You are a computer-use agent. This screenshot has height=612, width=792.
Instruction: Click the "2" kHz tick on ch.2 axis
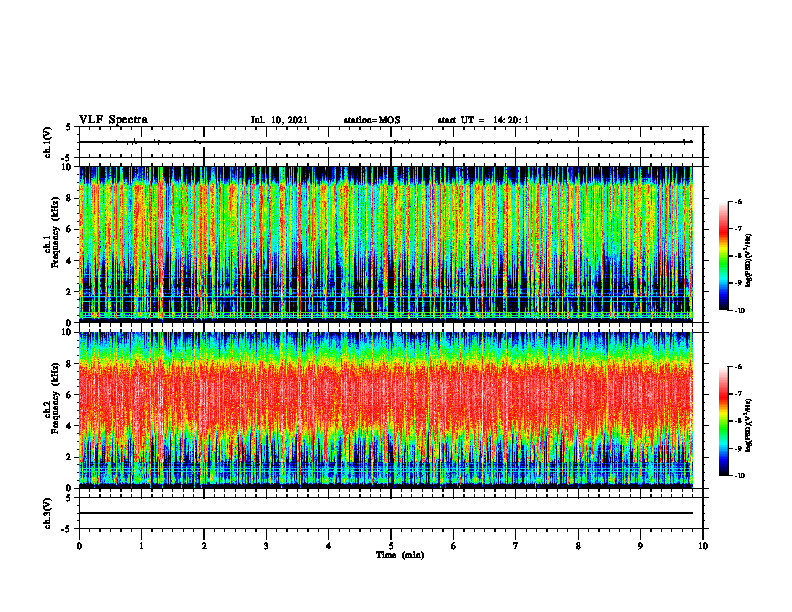pos(70,457)
